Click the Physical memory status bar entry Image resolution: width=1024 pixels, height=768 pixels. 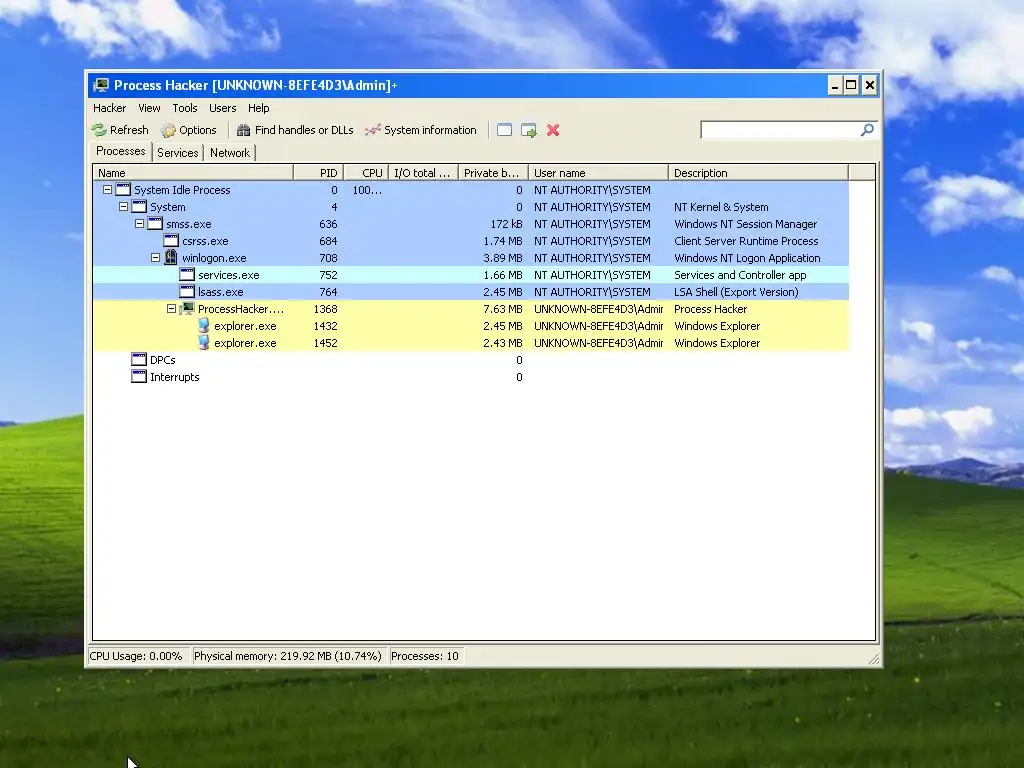click(287, 656)
